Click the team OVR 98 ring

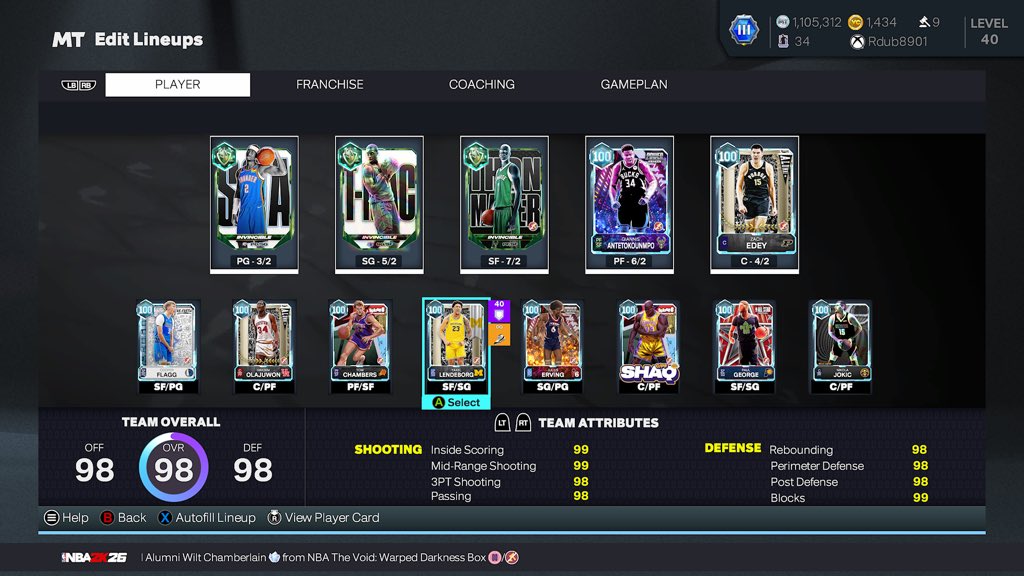click(x=174, y=467)
